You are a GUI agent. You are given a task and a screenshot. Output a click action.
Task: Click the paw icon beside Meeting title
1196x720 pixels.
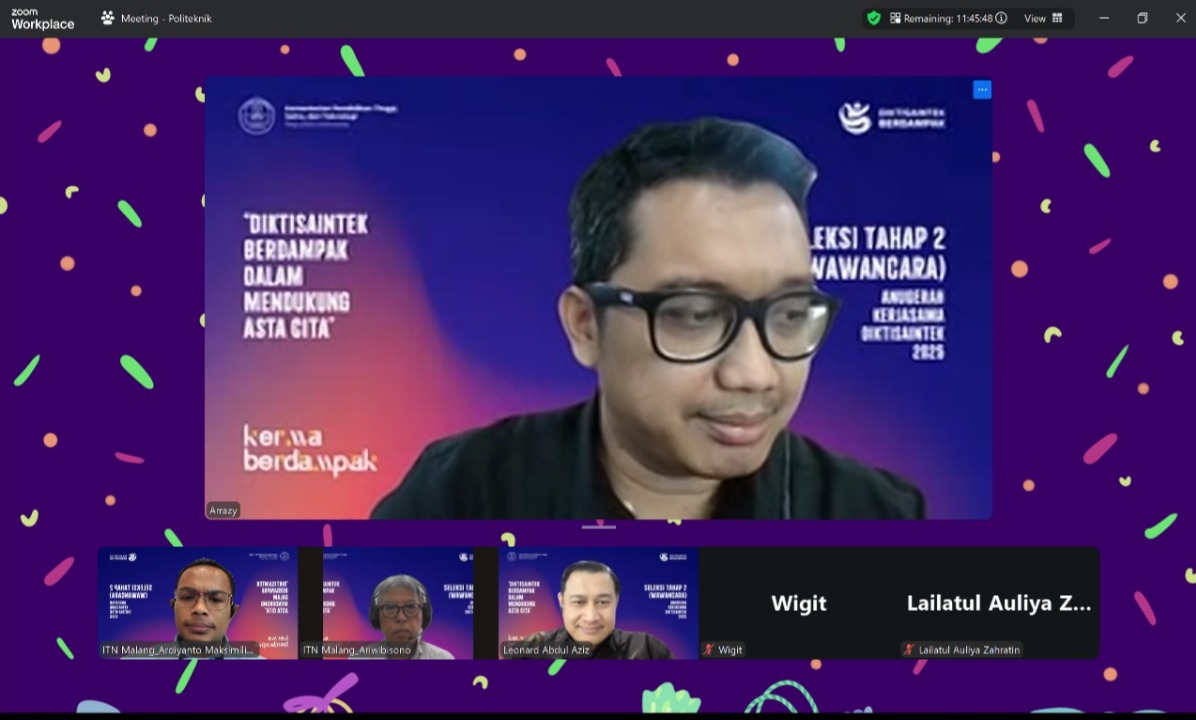[108, 18]
